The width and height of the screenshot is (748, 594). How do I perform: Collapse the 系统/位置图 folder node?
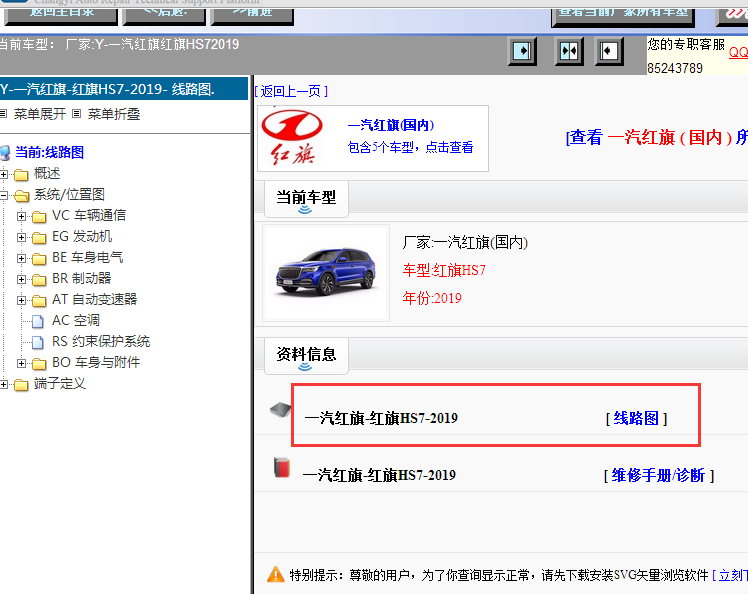[4, 195]
